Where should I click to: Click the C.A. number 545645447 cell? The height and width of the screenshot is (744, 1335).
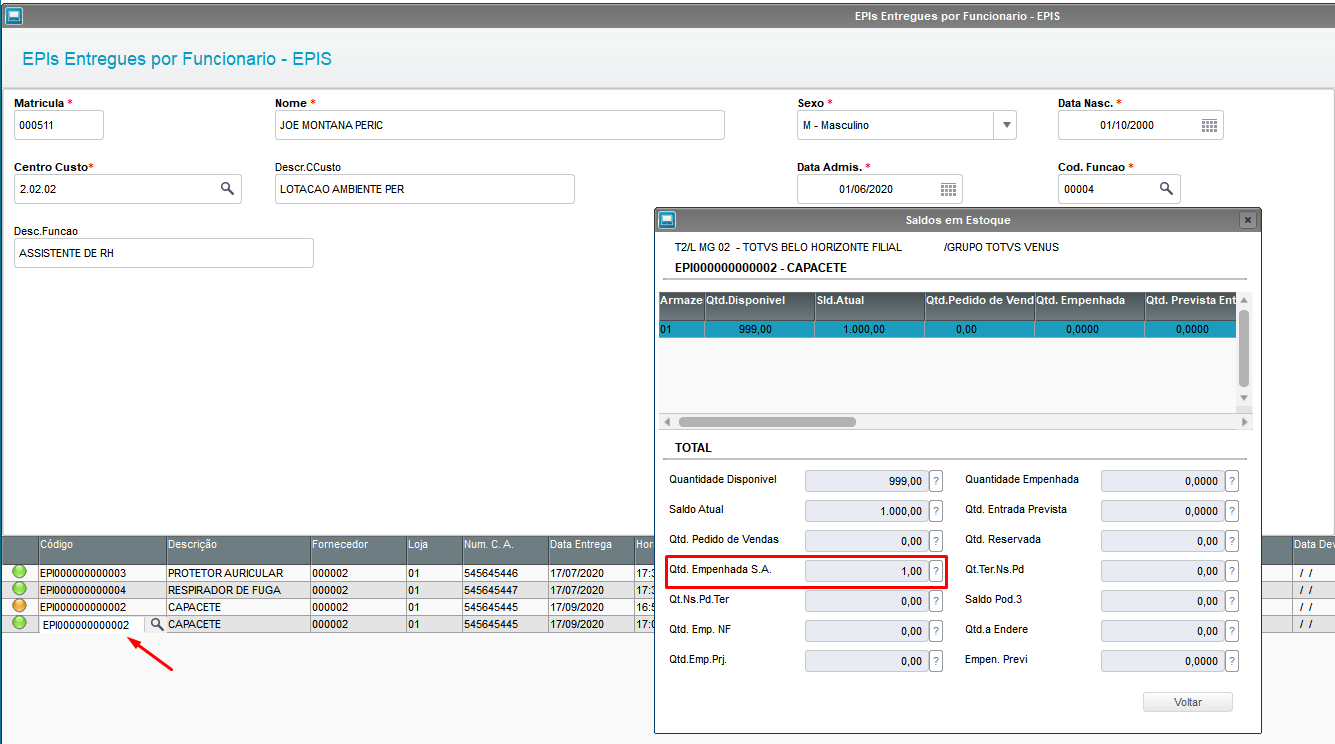pos(504,590)
